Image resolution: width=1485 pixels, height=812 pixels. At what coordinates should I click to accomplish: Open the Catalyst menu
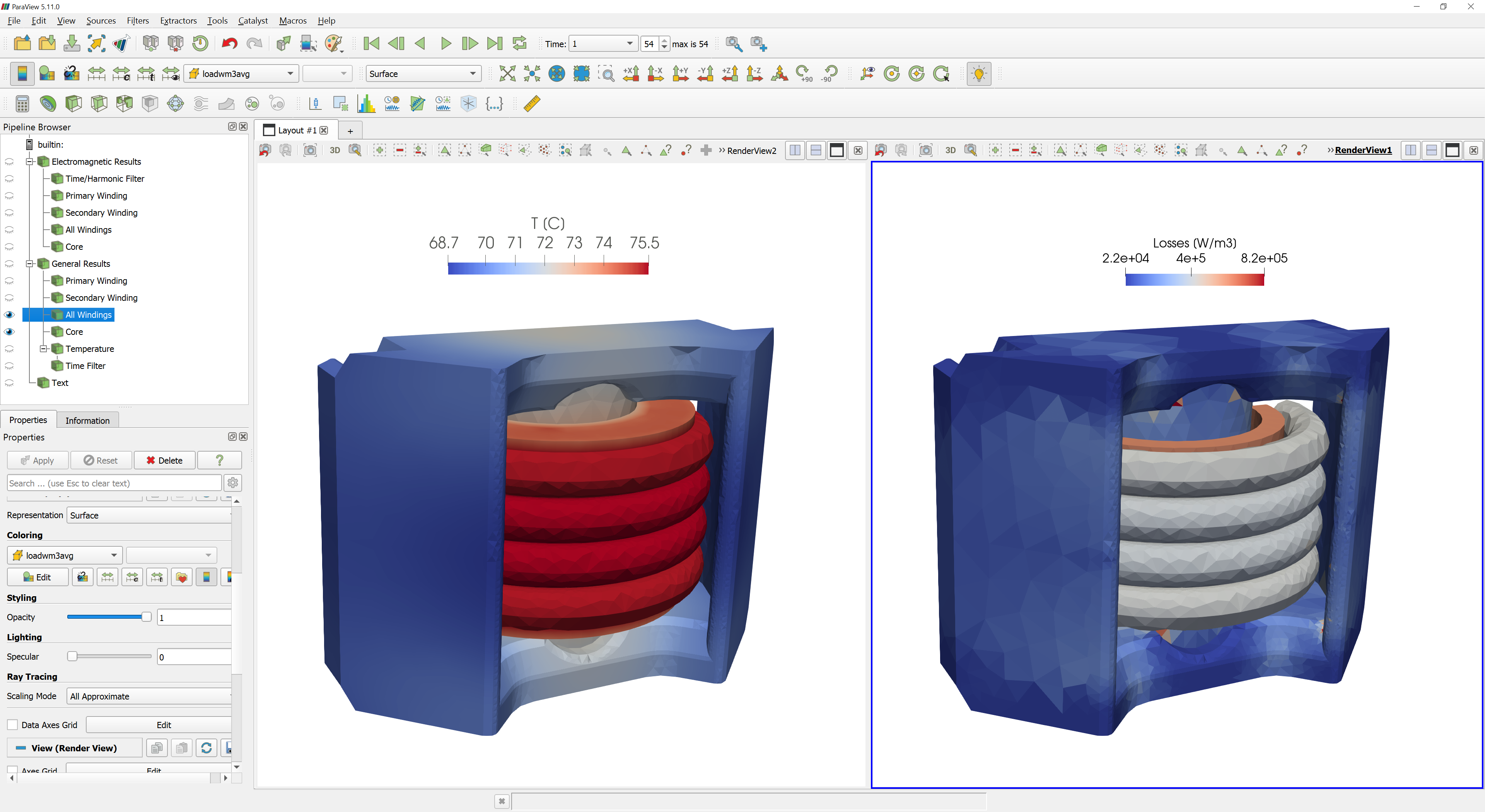click(253, 21)
